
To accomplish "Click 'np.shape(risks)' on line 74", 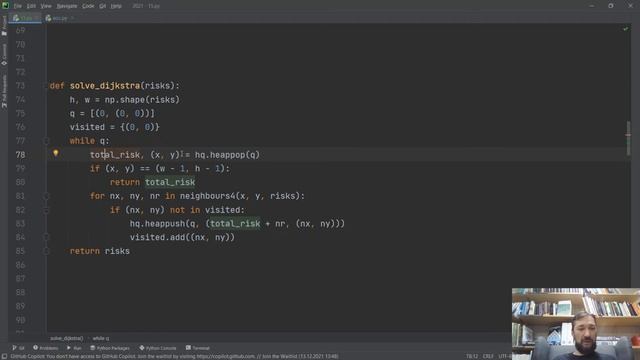I will click(142, 100).
